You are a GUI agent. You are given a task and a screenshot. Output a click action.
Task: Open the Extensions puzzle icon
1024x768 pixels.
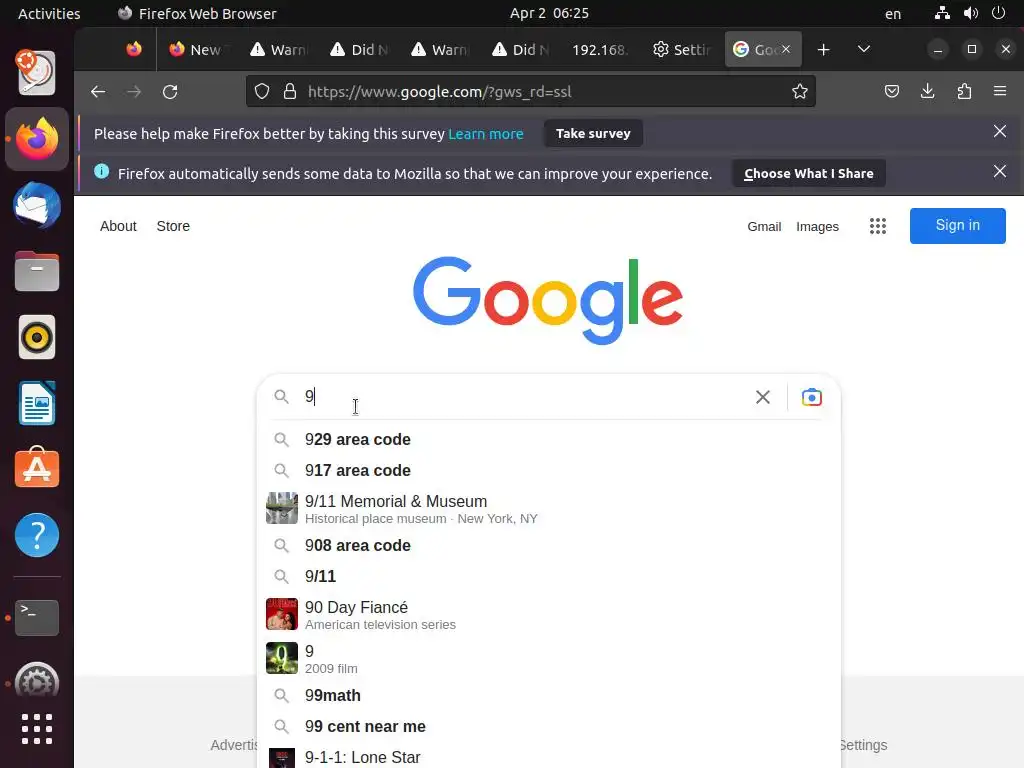[964, 91]
